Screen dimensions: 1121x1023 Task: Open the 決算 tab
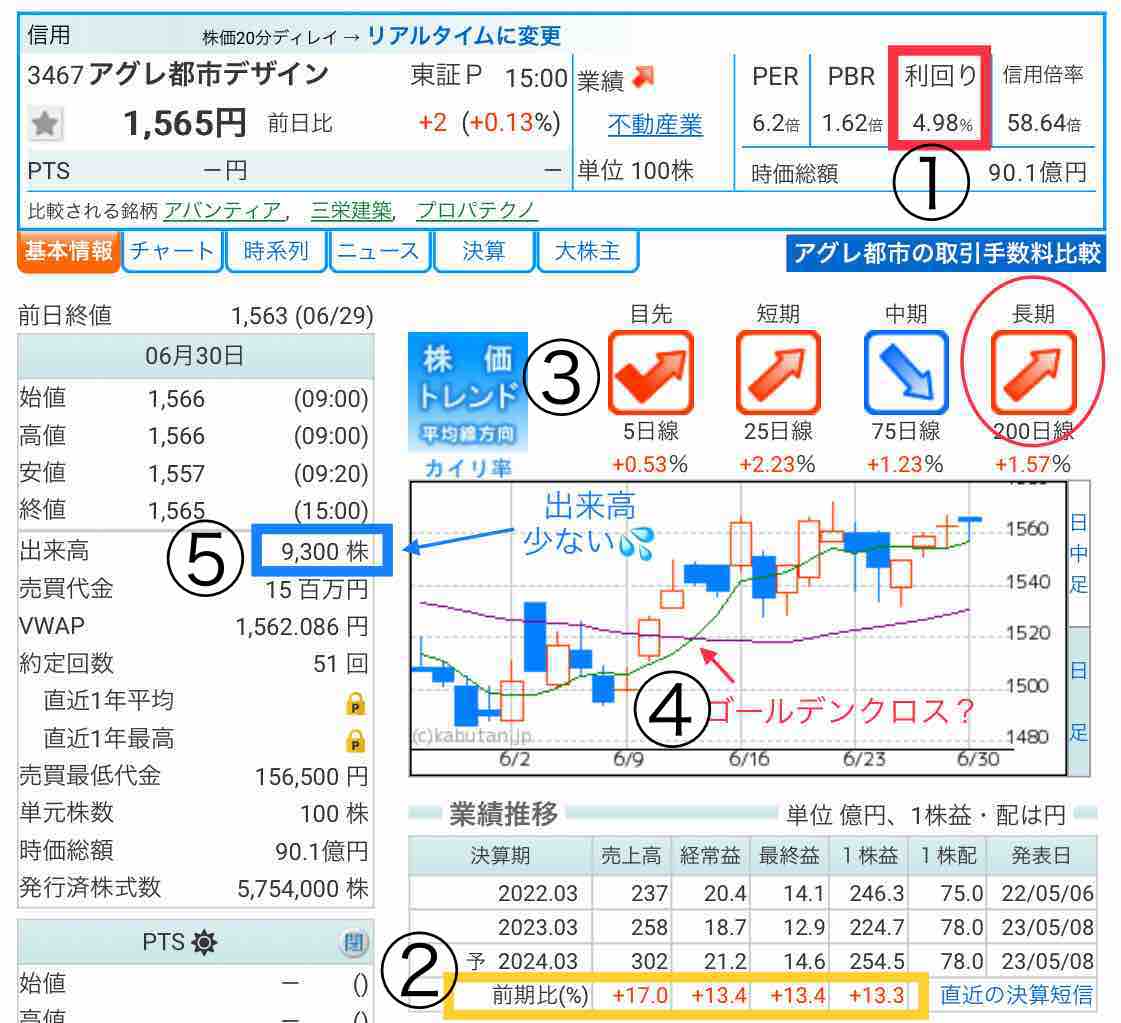(483, 251)
